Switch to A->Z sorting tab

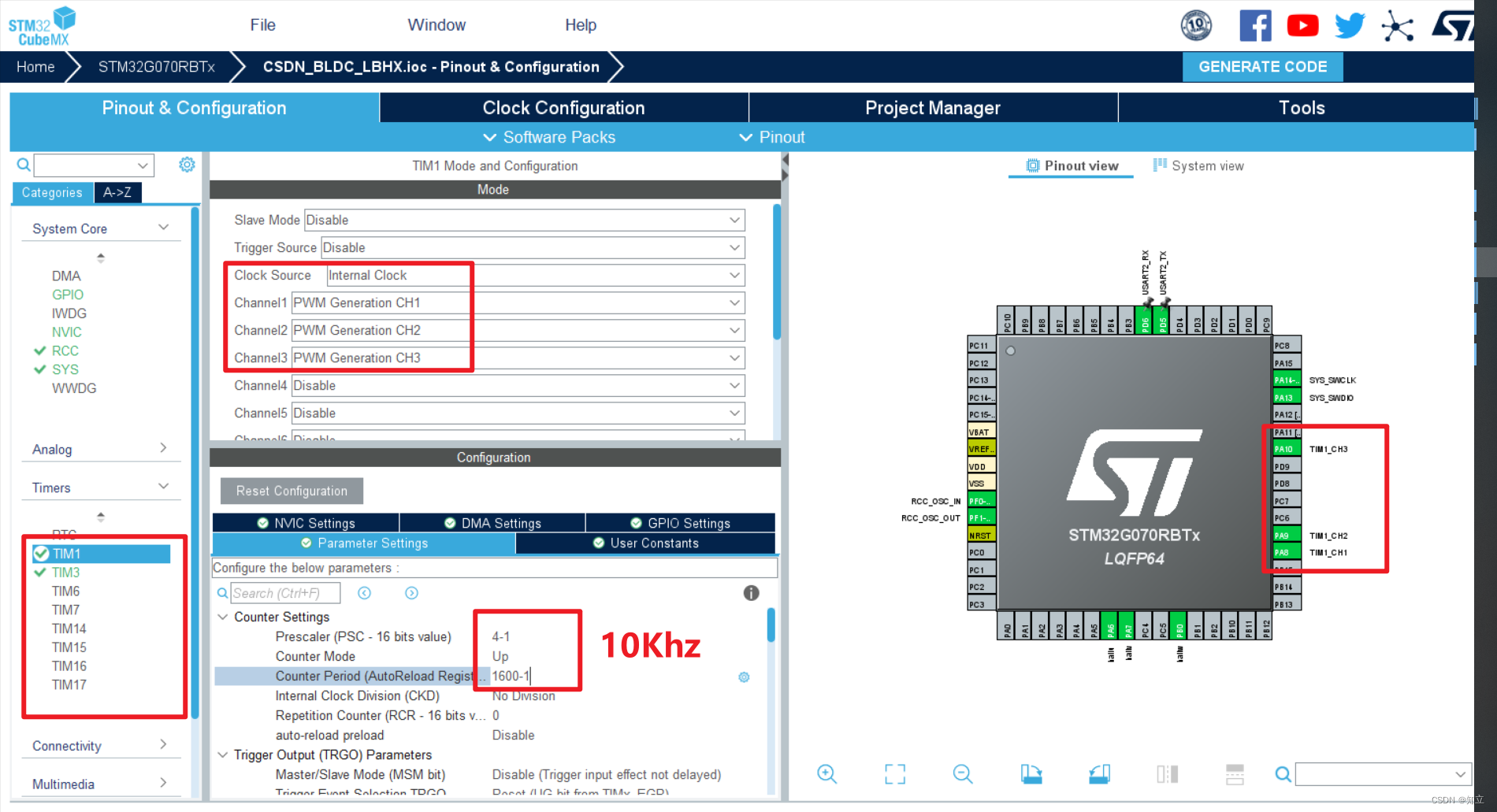(x=117, y=192)
